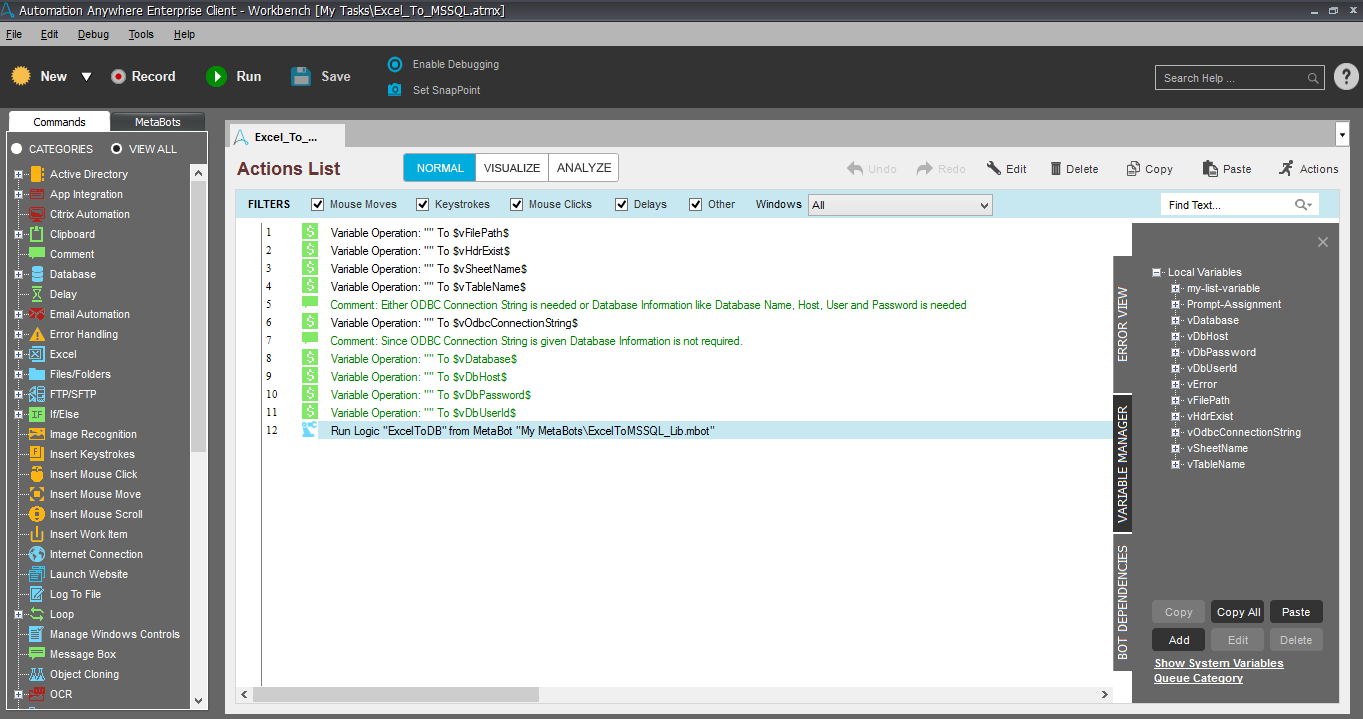Open the Tools menu
The image size is (1363, 719).
tap(142, 34)
